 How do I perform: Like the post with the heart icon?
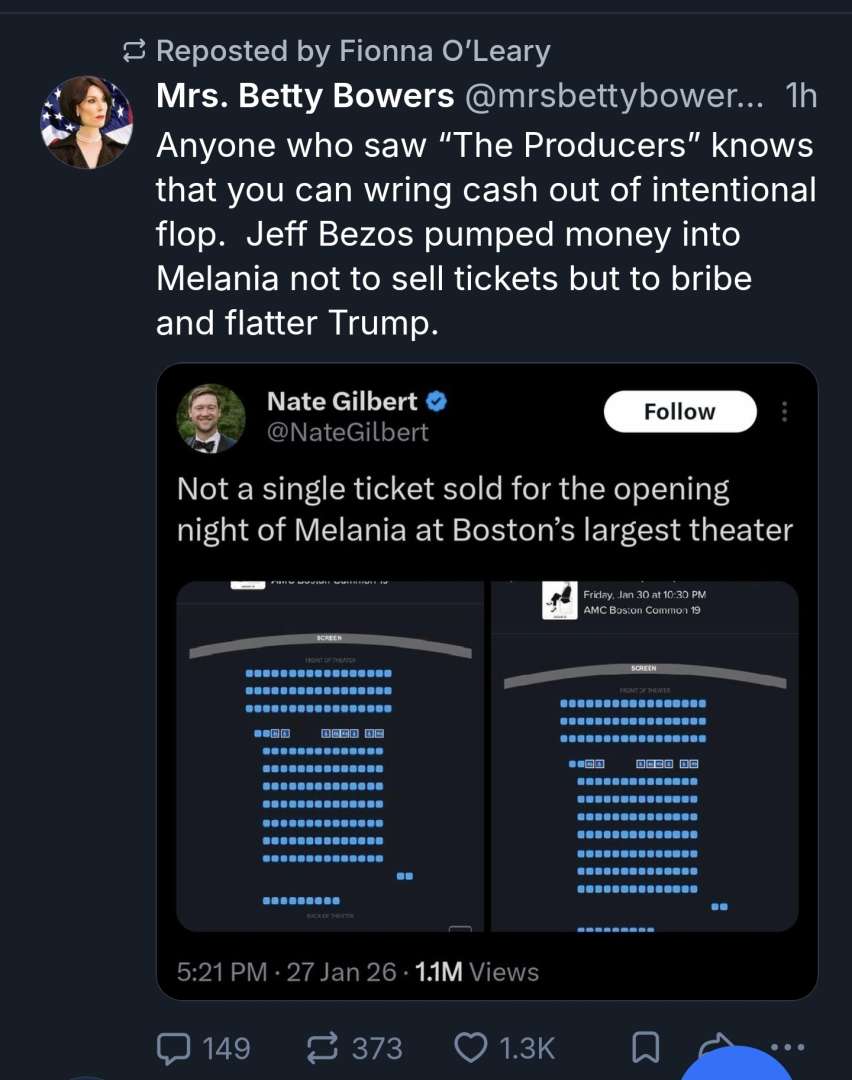[470, 1047]
